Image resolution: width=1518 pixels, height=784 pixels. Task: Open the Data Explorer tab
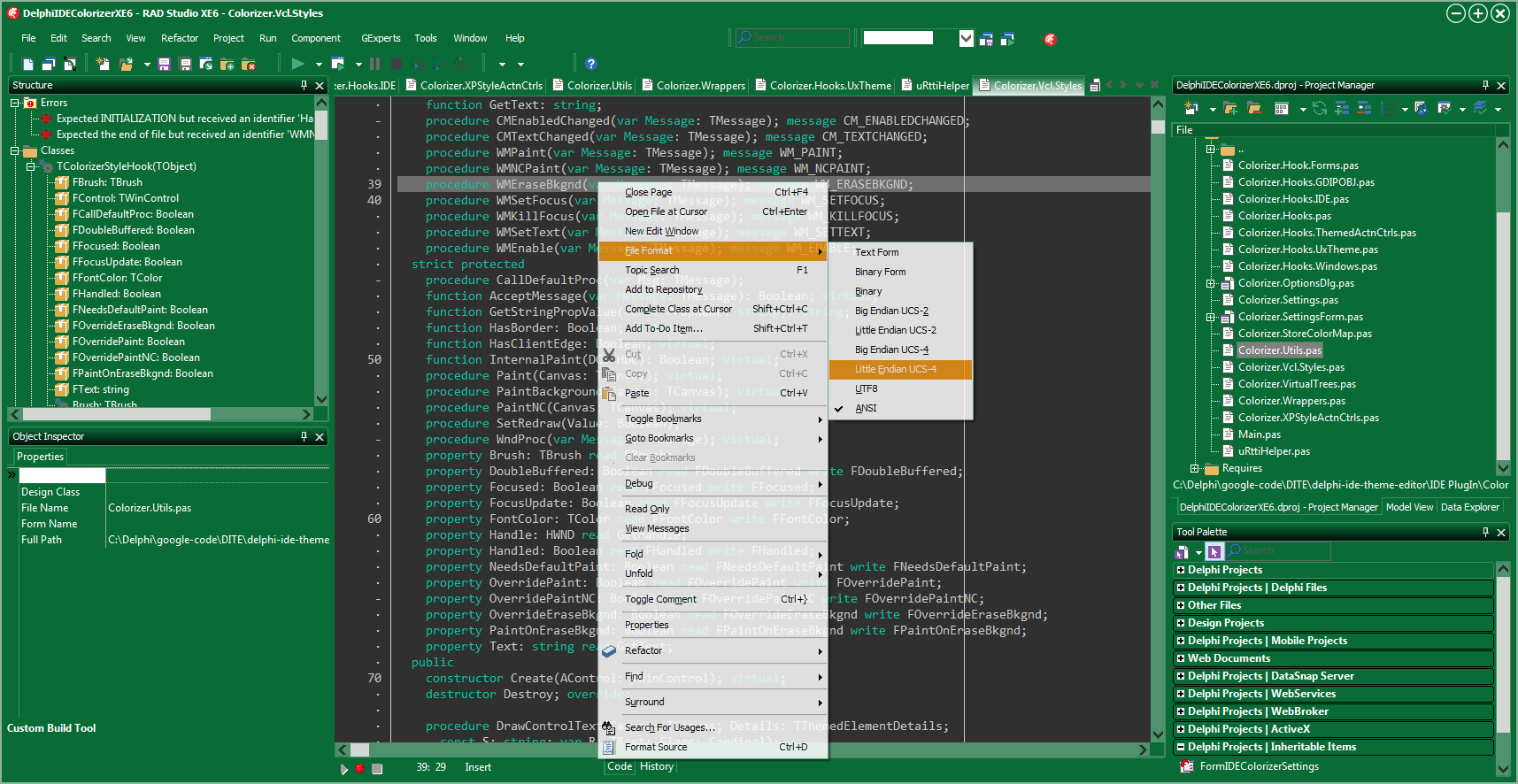click(1469, 507)
